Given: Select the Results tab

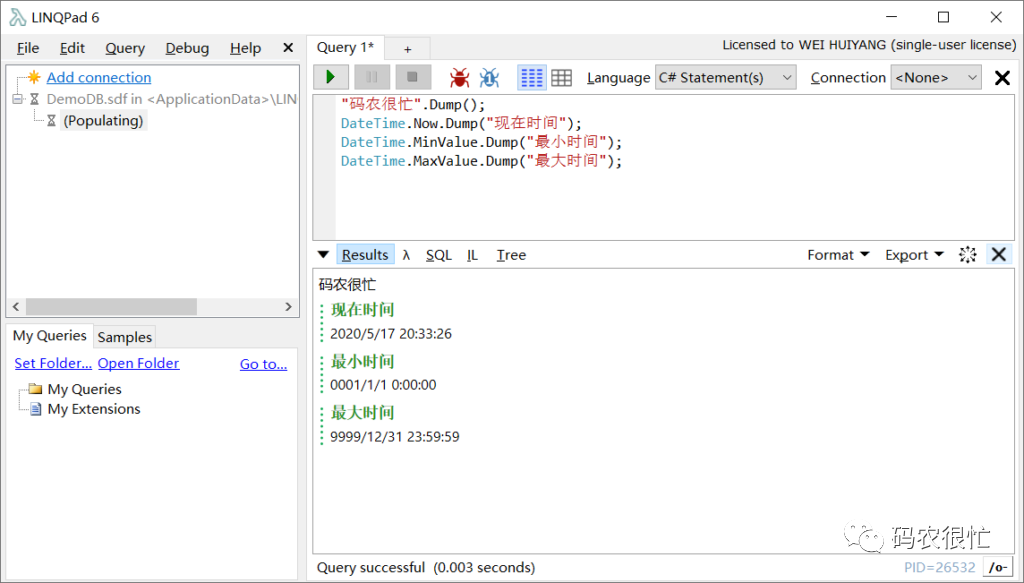Looking at the screenshot, I should pyautogui.click(x=365, y=255).
